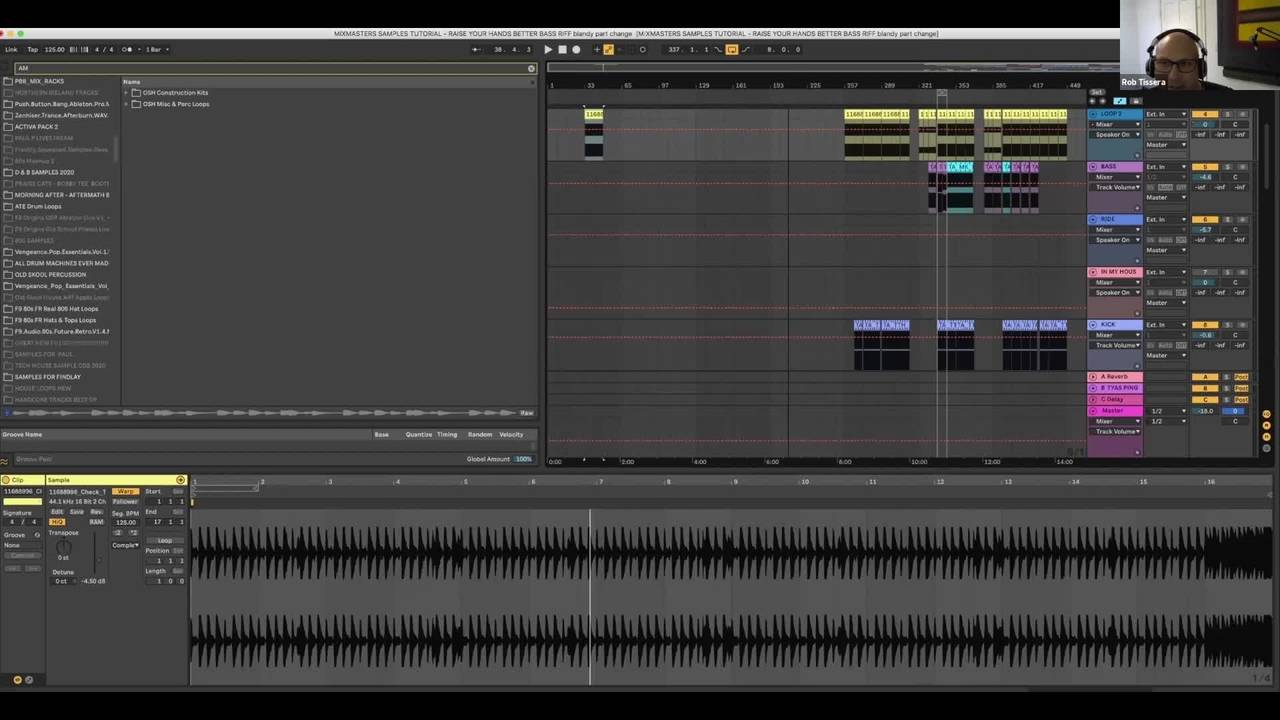Image resolution: width=1280 pixels, height=720 pixels.
Task: Click the Raw button in preview
Action: (x=526, y=413)
